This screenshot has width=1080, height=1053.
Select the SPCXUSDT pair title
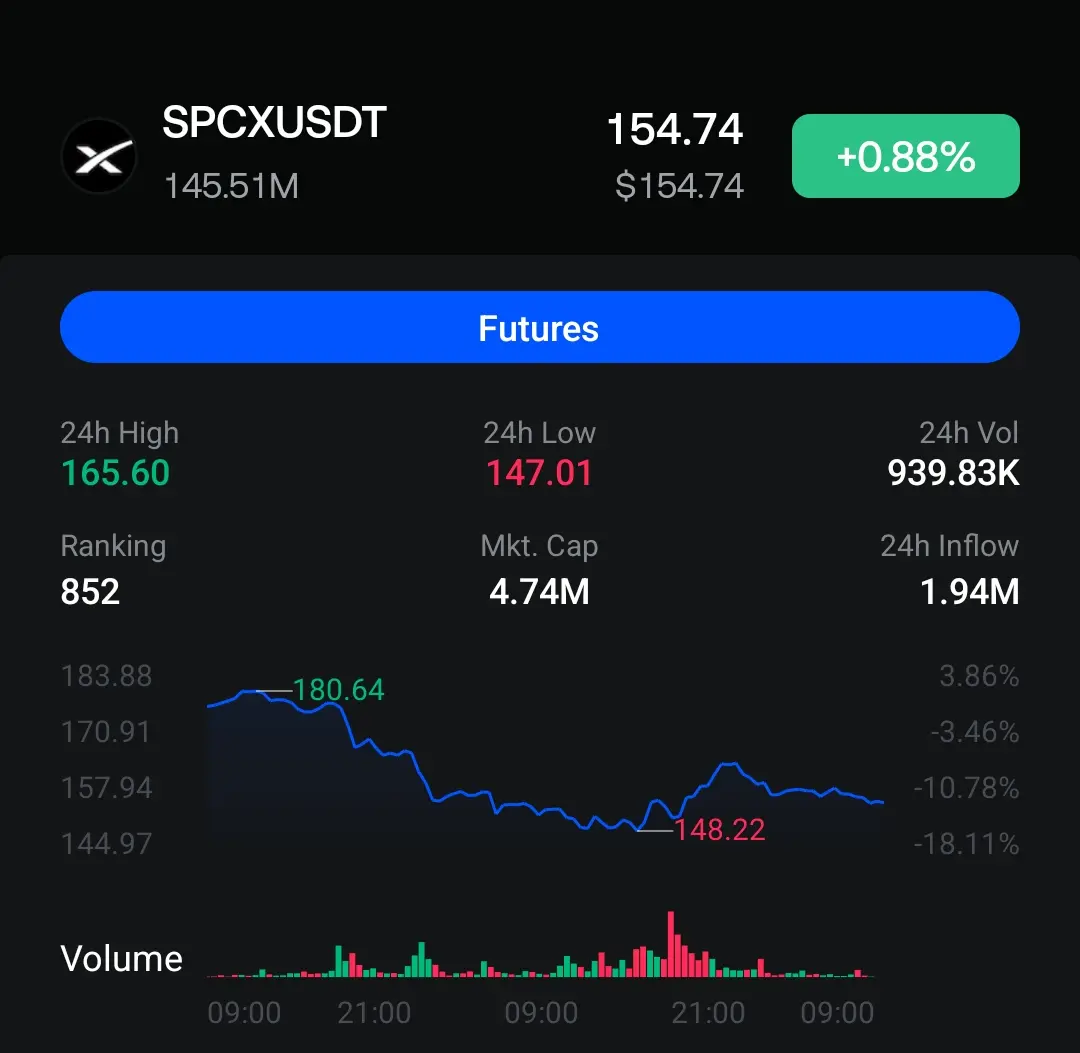274,123
